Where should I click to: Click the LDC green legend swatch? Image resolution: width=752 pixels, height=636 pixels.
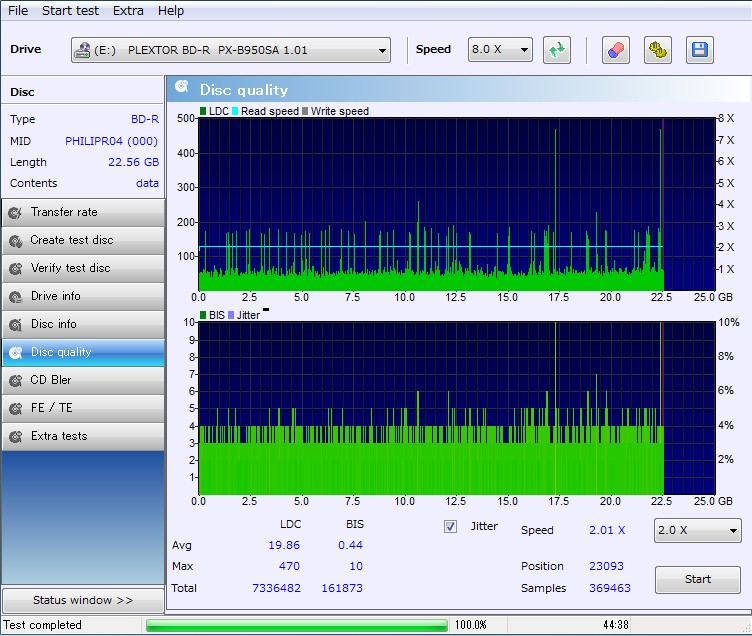pos(203,111)
